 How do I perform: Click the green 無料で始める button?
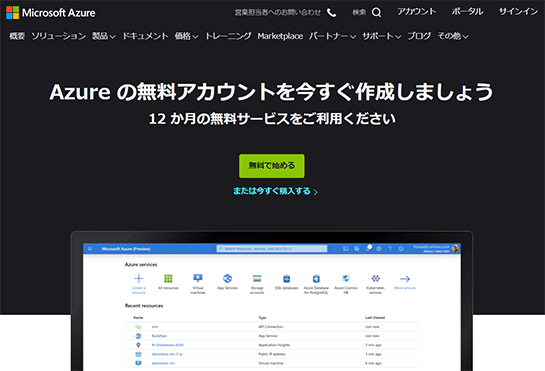pos(272,166)
